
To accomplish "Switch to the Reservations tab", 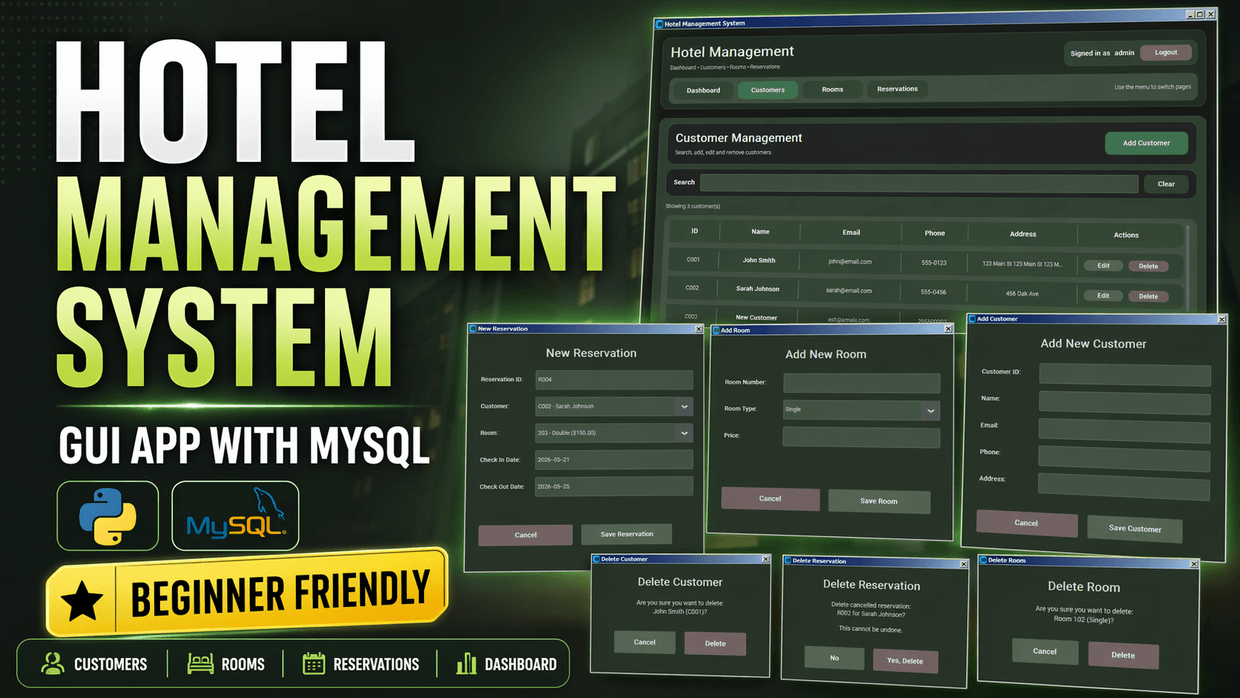I will 897,89.
